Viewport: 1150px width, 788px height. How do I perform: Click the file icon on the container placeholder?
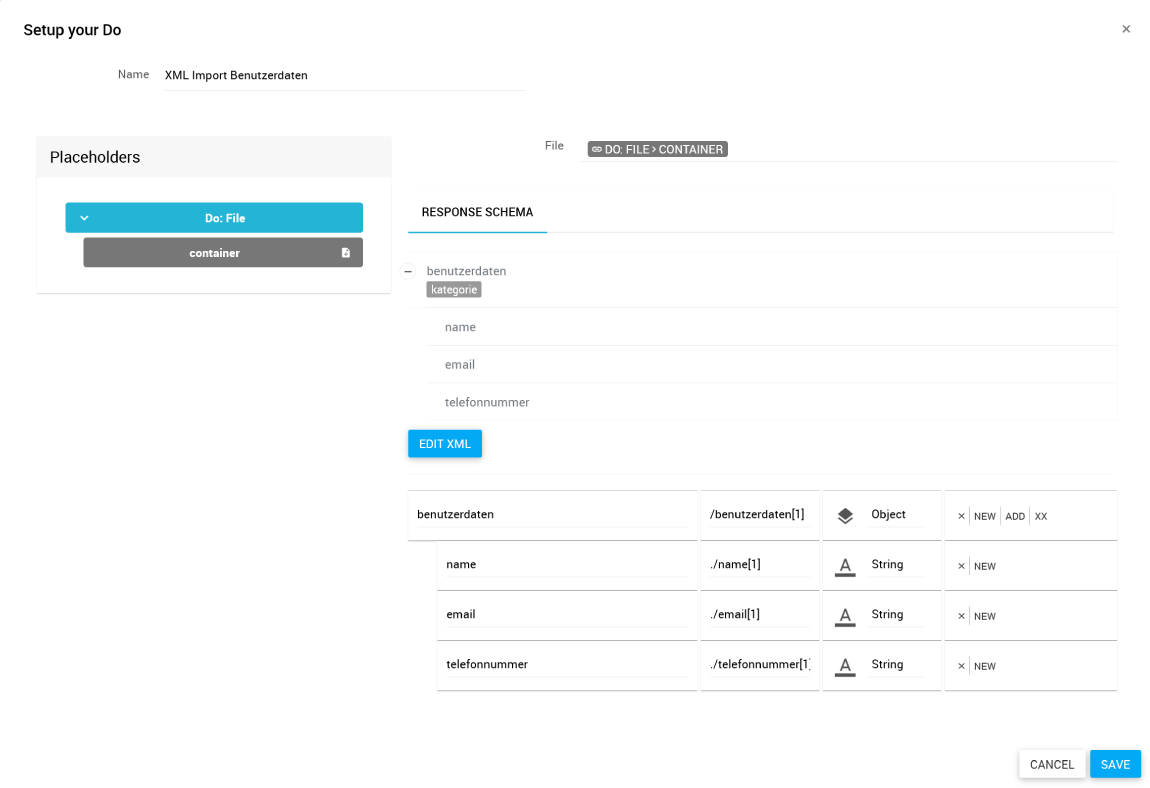[346, 253]
